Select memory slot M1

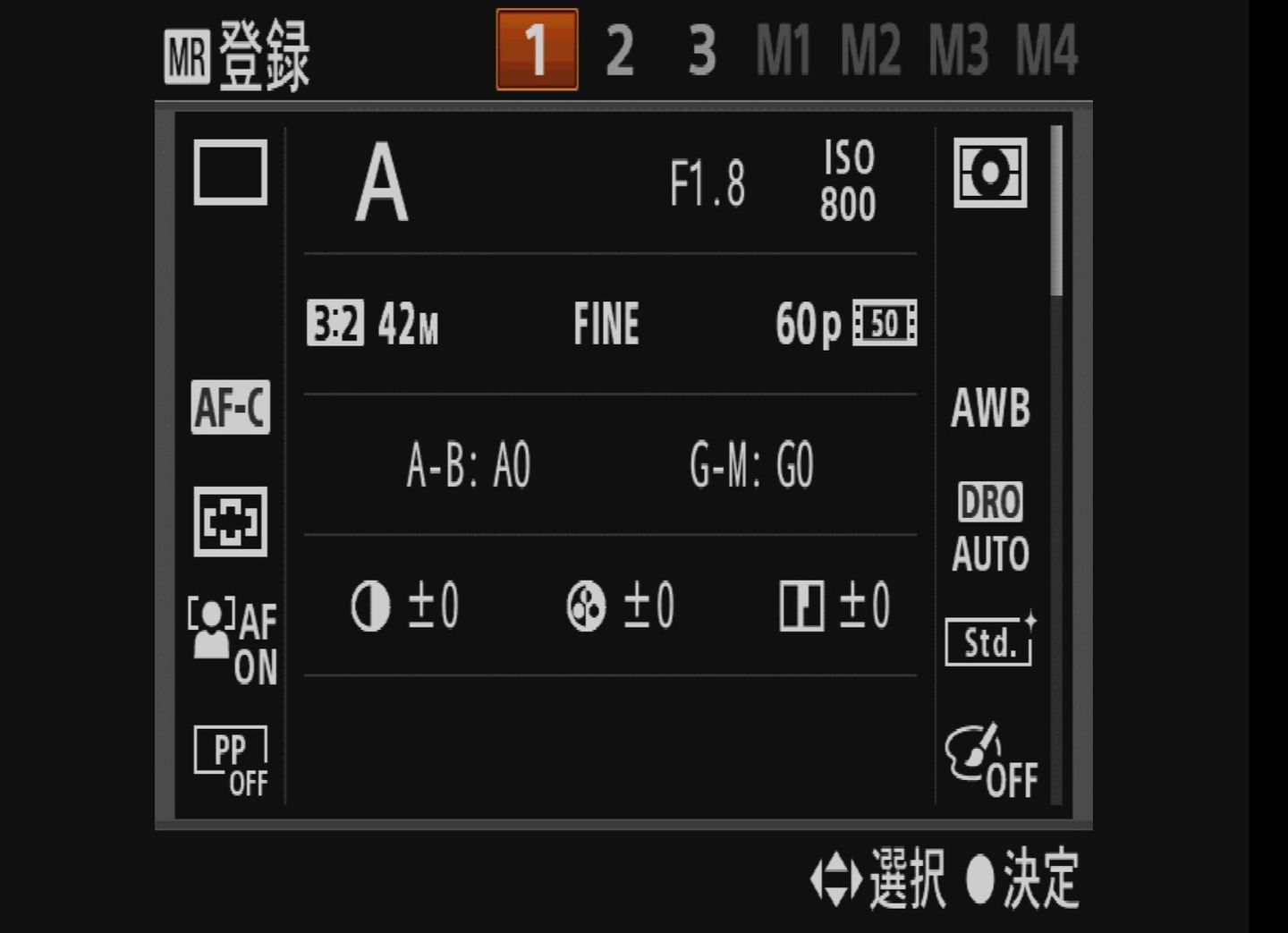coord(784,51)
